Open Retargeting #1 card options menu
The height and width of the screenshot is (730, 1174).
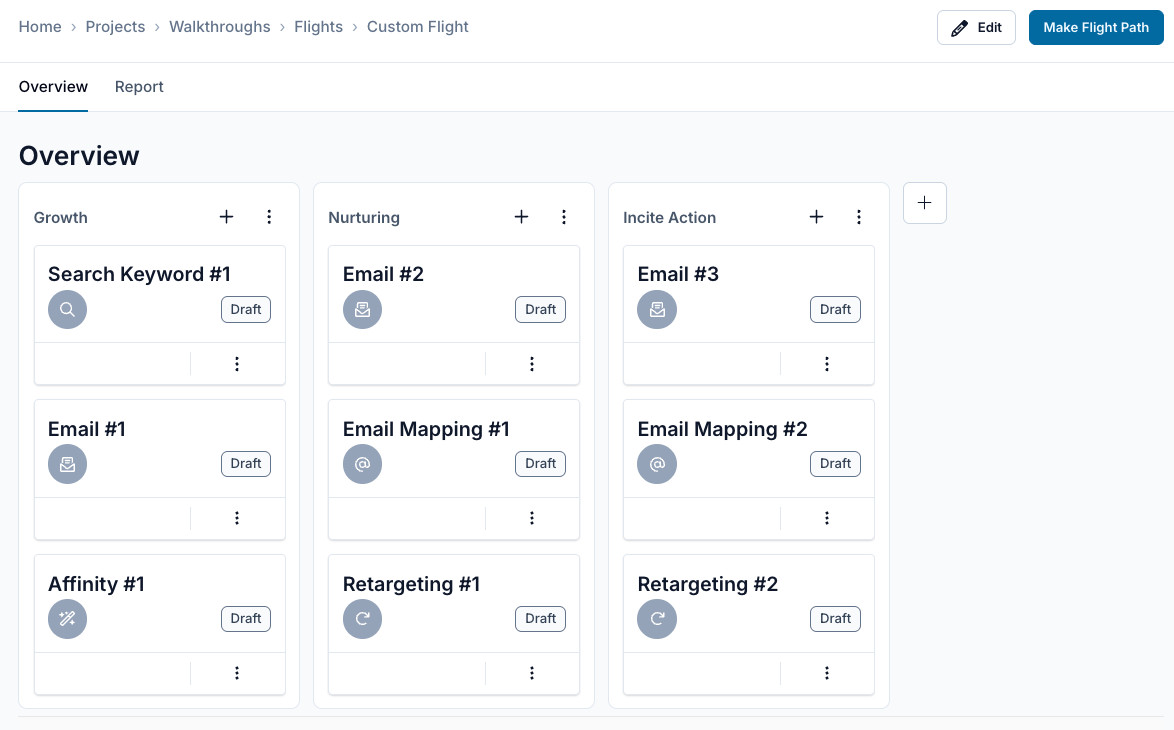coord(532,673)
